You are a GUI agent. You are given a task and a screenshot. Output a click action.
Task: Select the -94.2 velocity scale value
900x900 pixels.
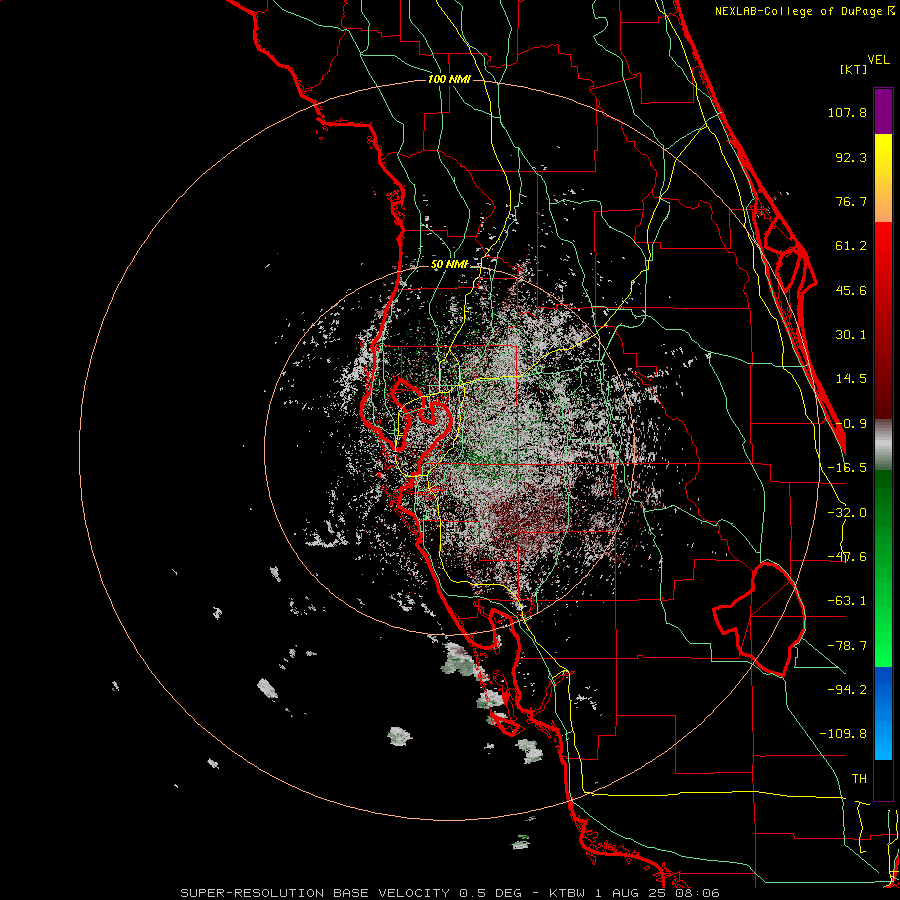(847, 689)
